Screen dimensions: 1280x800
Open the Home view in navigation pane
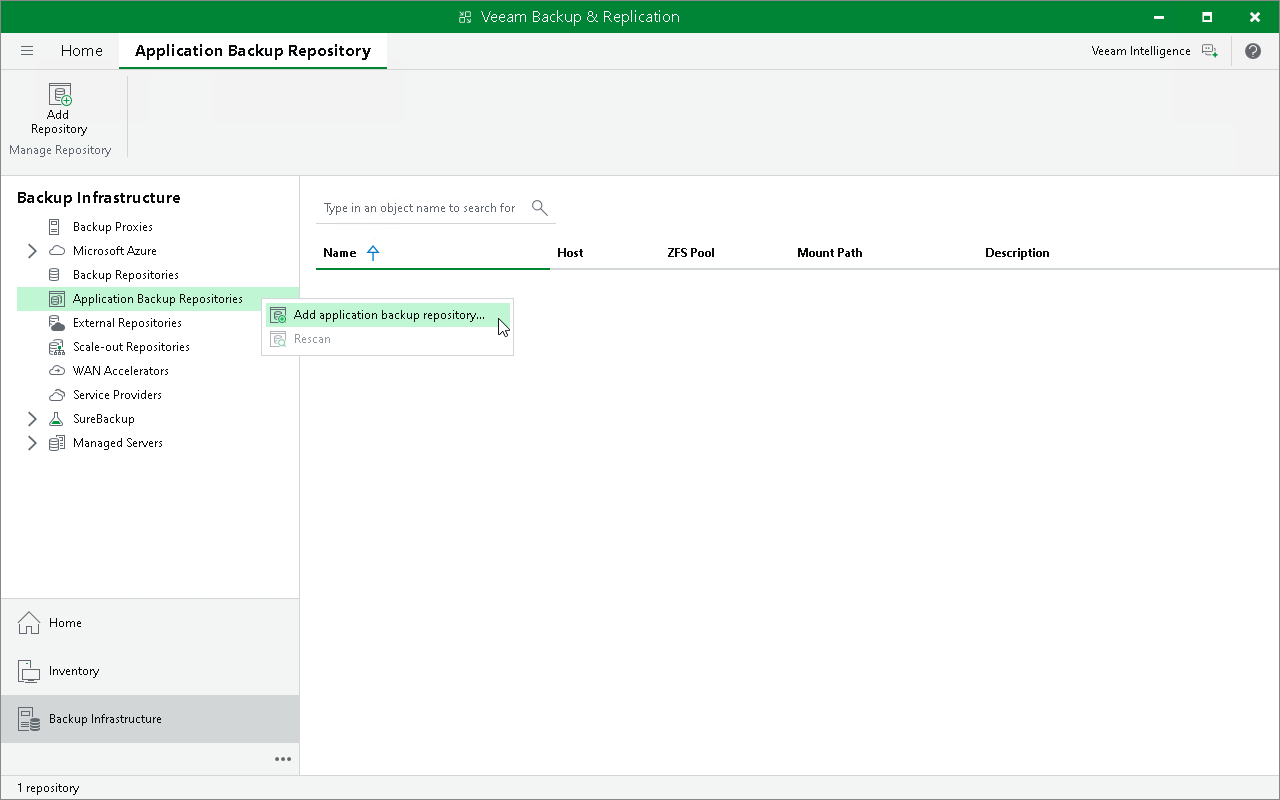(150, 623)
